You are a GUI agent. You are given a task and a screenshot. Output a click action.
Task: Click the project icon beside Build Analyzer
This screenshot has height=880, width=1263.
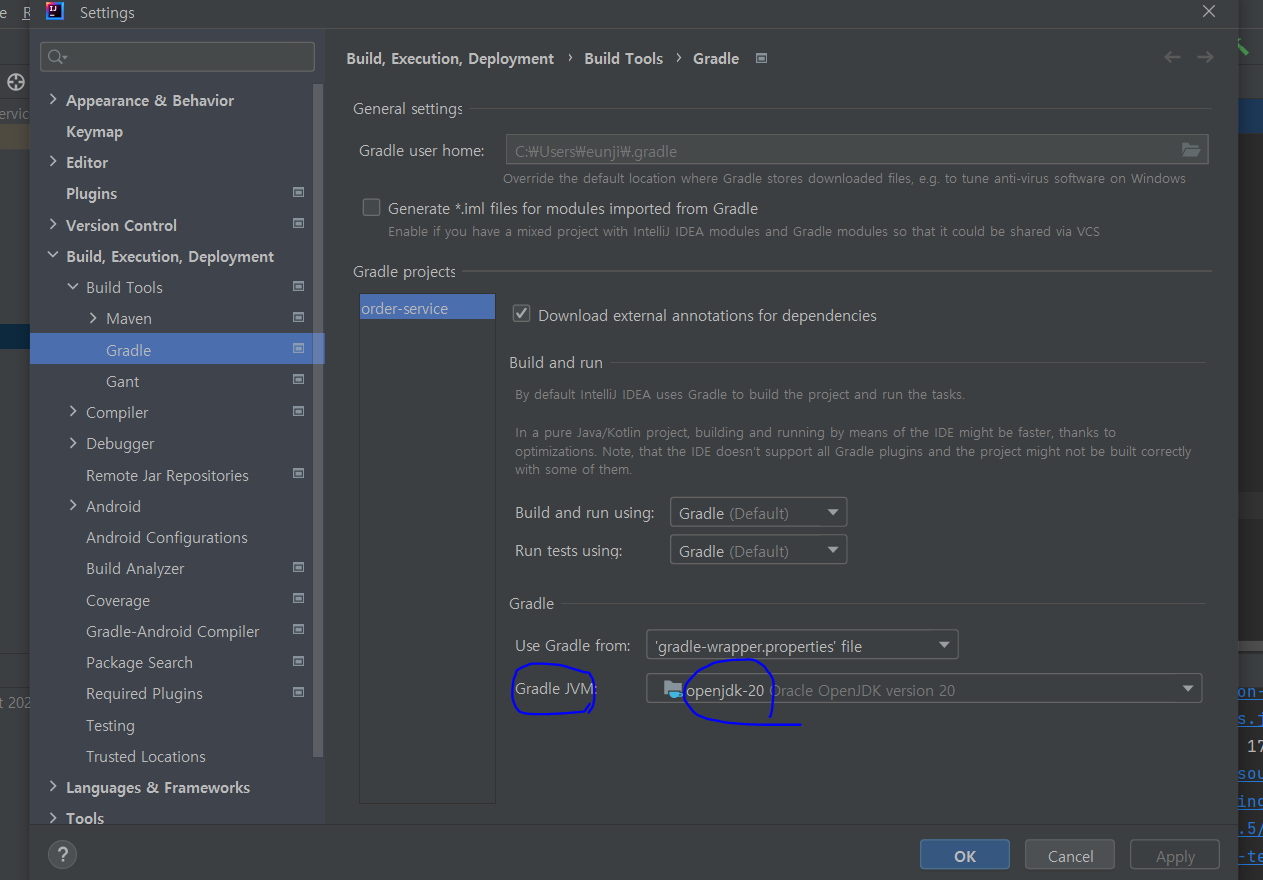tap(298, 567)
